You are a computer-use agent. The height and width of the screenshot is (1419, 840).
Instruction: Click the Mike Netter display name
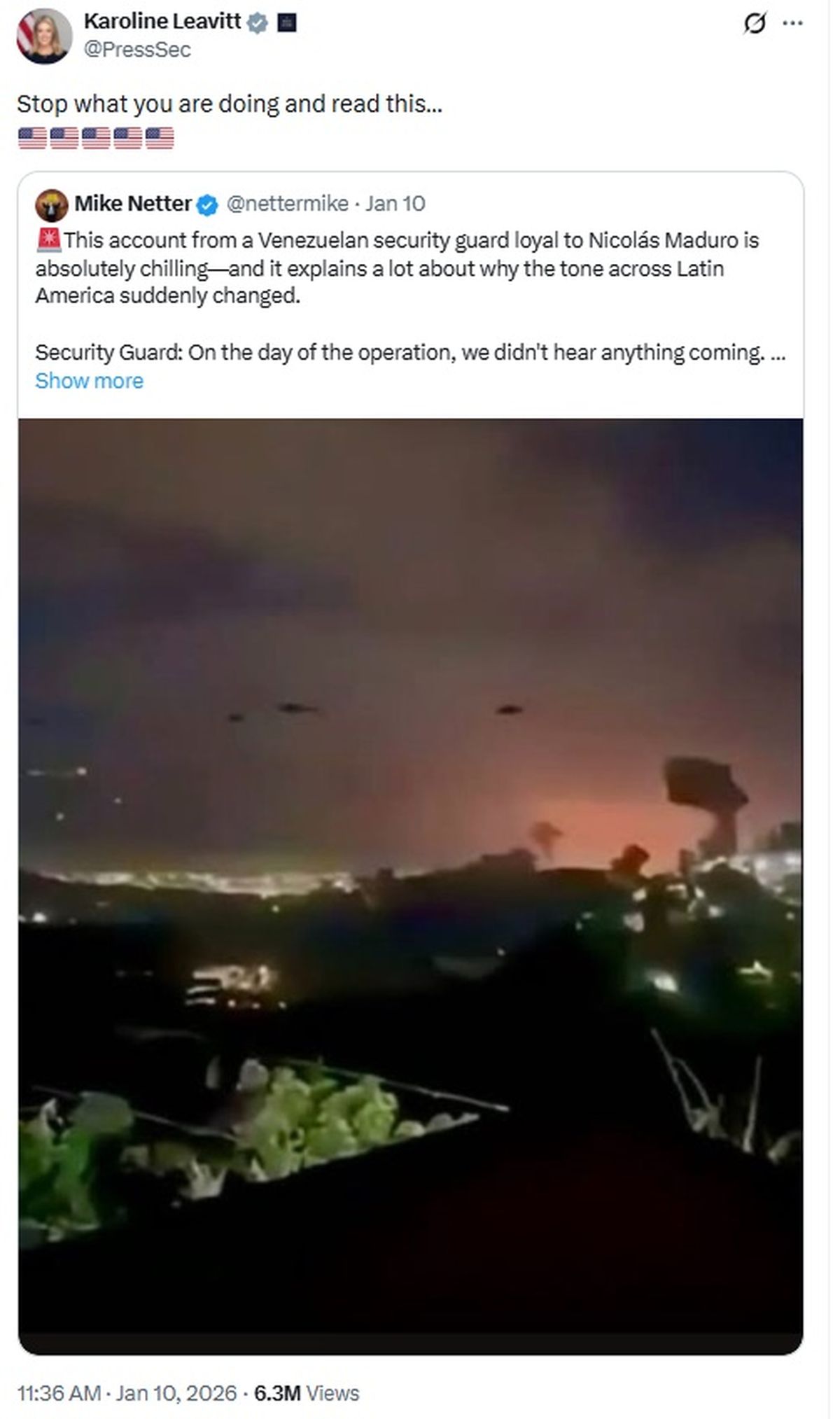point(133,204)
